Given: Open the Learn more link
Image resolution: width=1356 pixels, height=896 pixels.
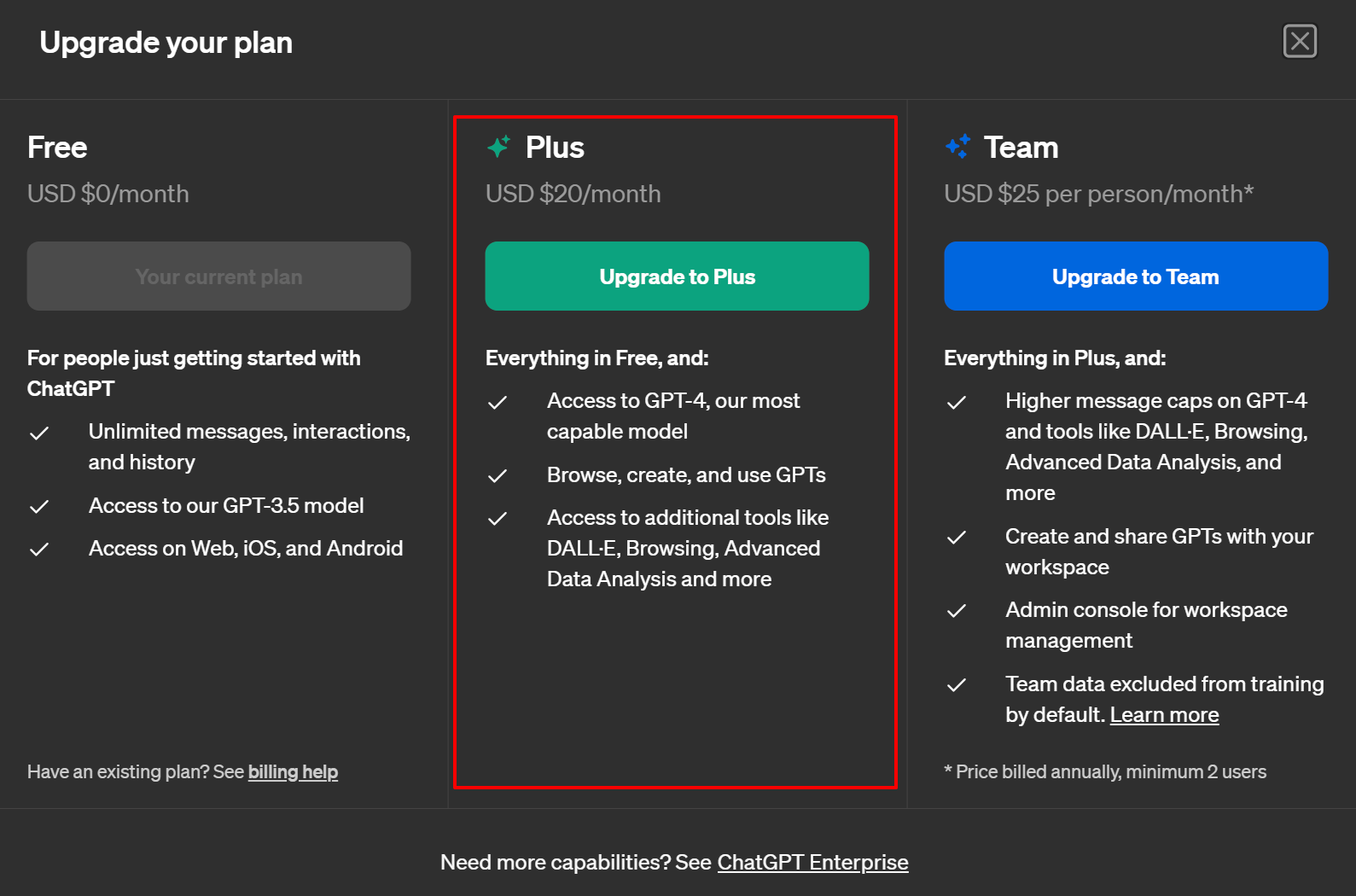Looking at the screenshot, I should [1164, 714].
